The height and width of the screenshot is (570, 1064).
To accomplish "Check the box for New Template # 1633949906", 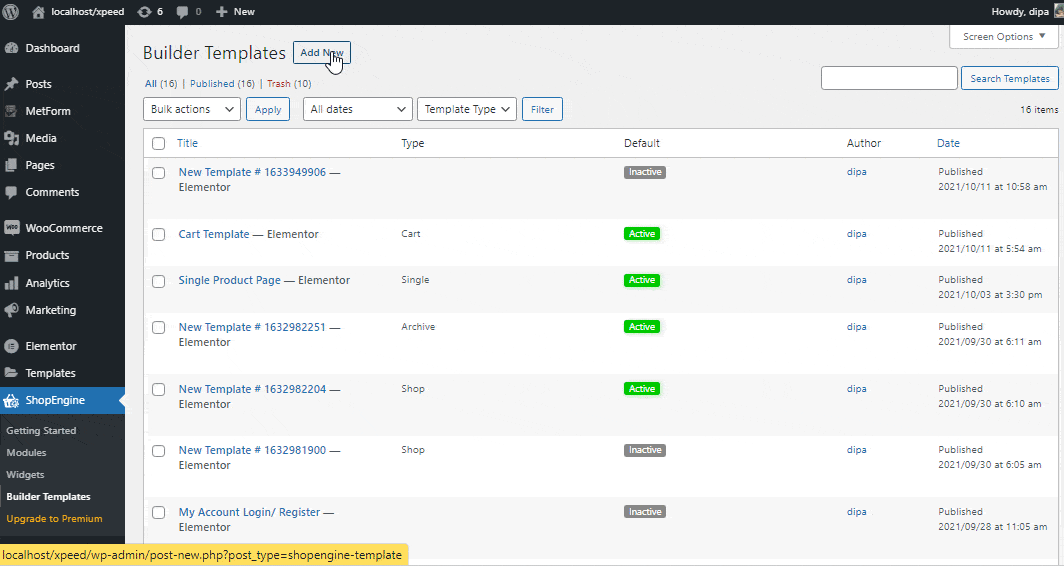I will [x=159, y=173].
